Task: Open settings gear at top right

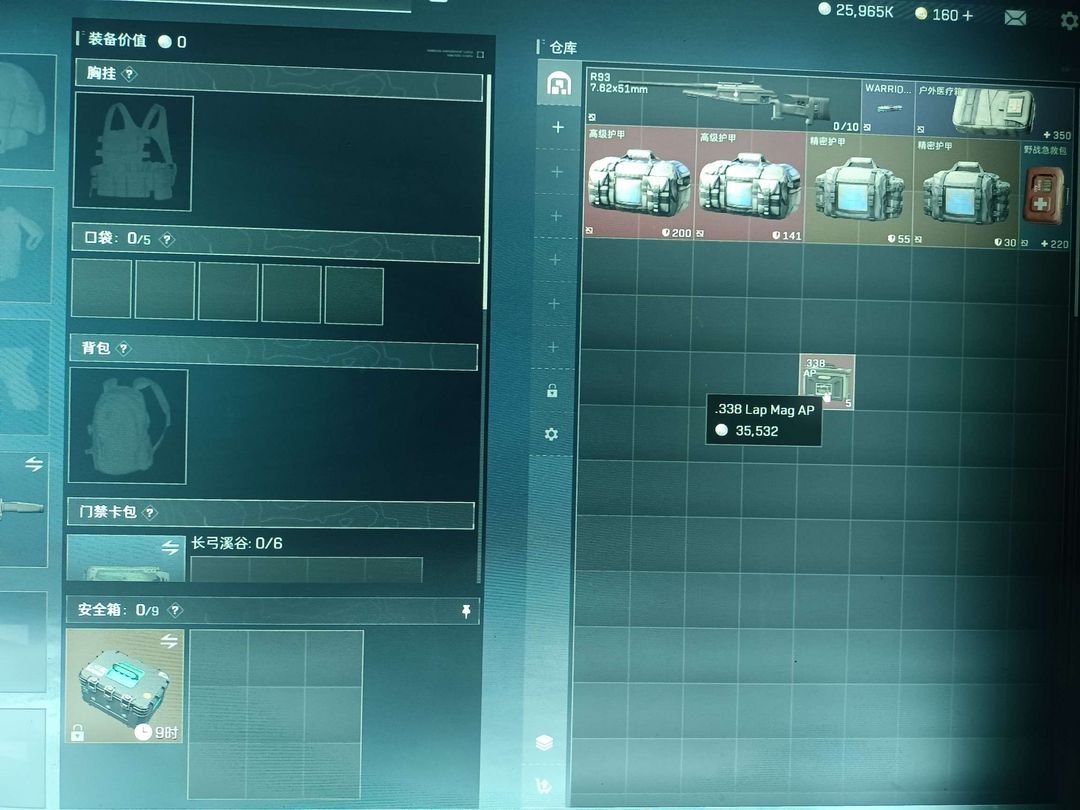Action: pos(1070,21)
